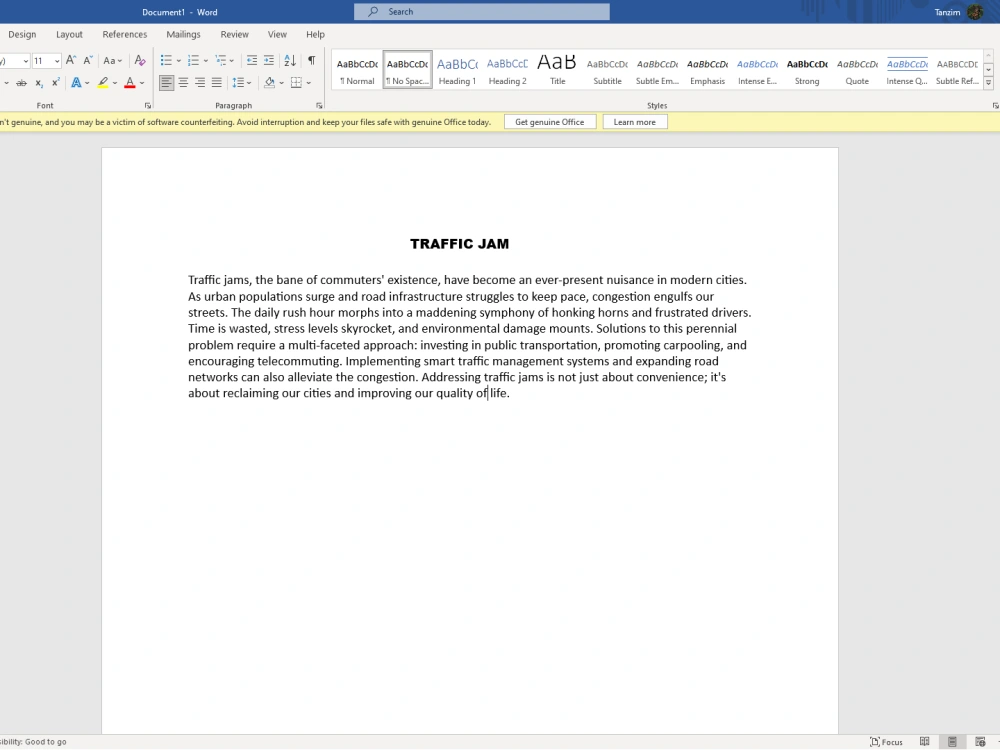Screen dimensions: 1000x750
Task: Apply the Quote style
Action: (857, 70)
